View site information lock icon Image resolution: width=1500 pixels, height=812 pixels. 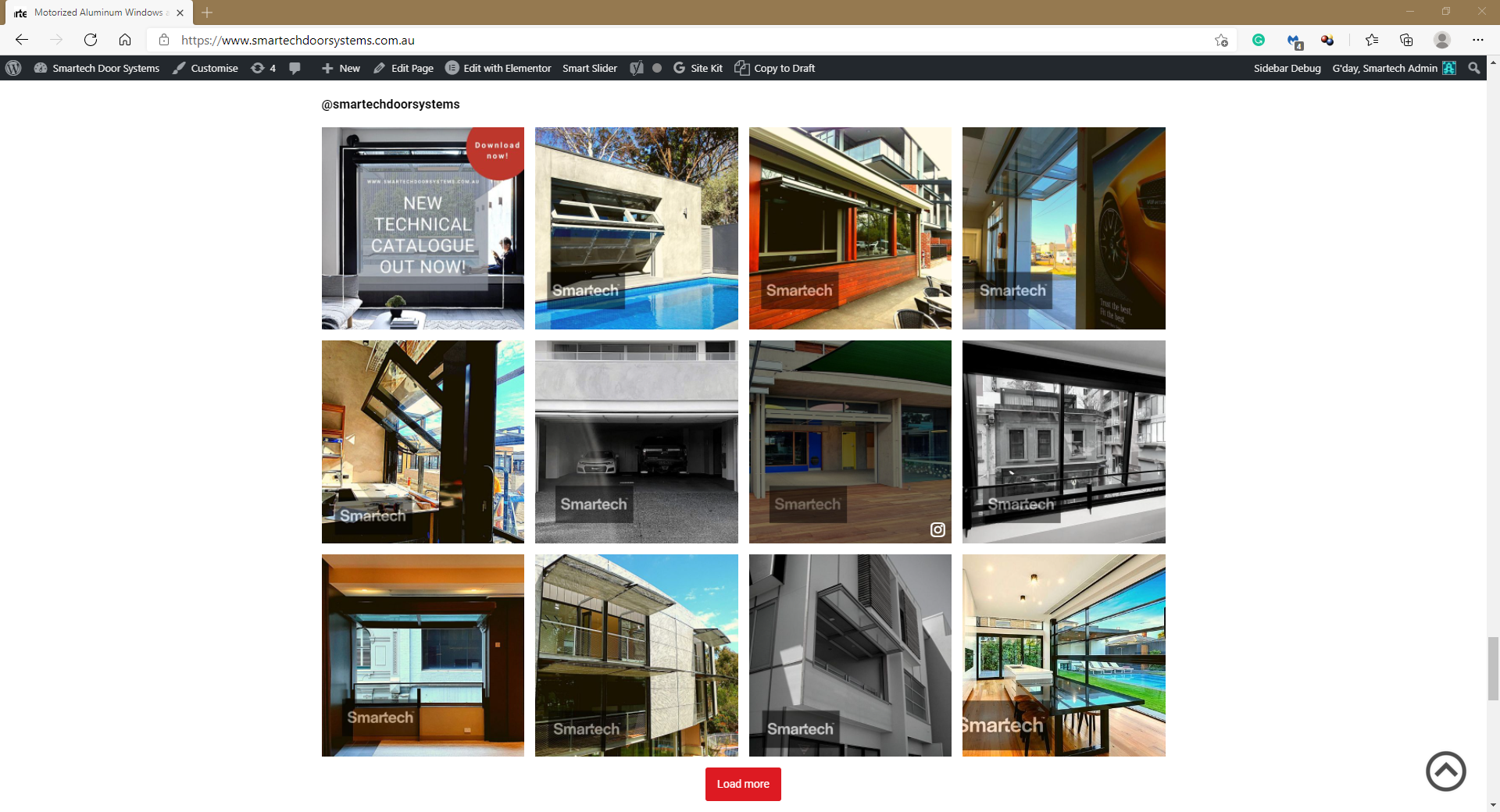pyautogui.click(x=164, y=40)
